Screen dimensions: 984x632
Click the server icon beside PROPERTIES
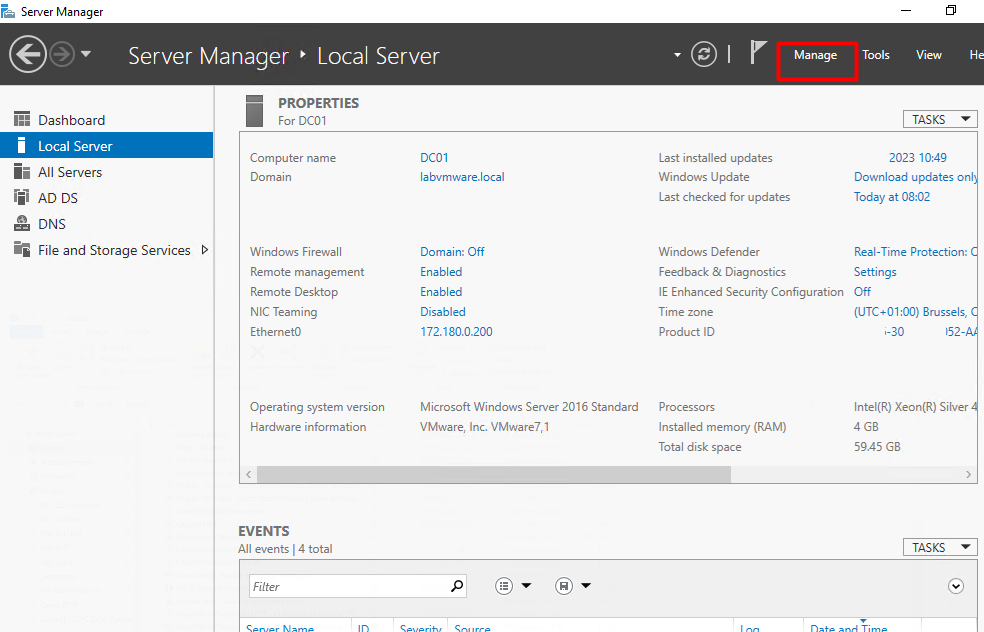[x=255, y=111]
